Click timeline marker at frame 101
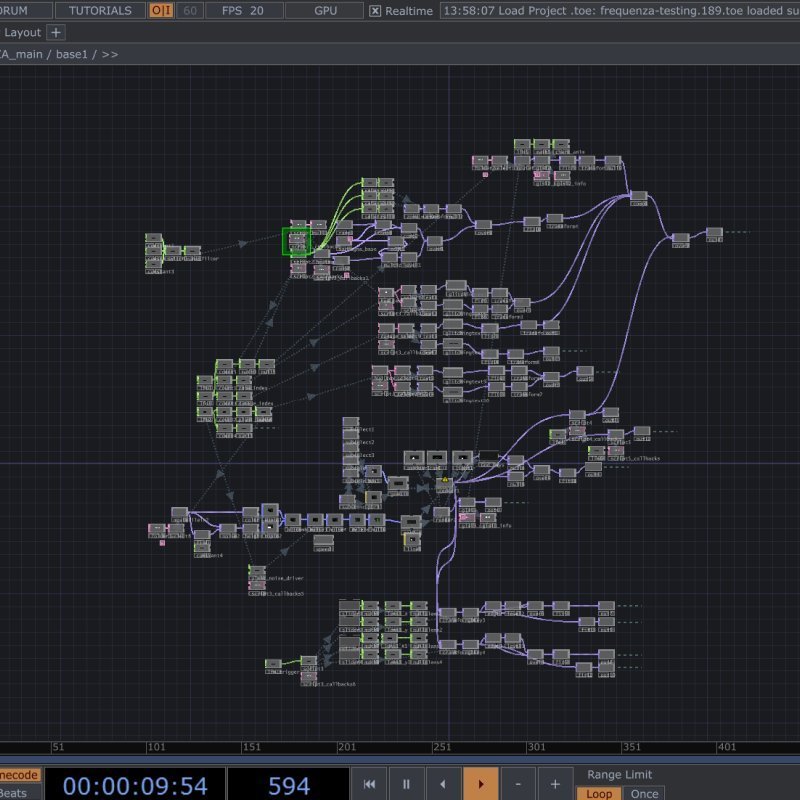 click(x=156, y=747)
